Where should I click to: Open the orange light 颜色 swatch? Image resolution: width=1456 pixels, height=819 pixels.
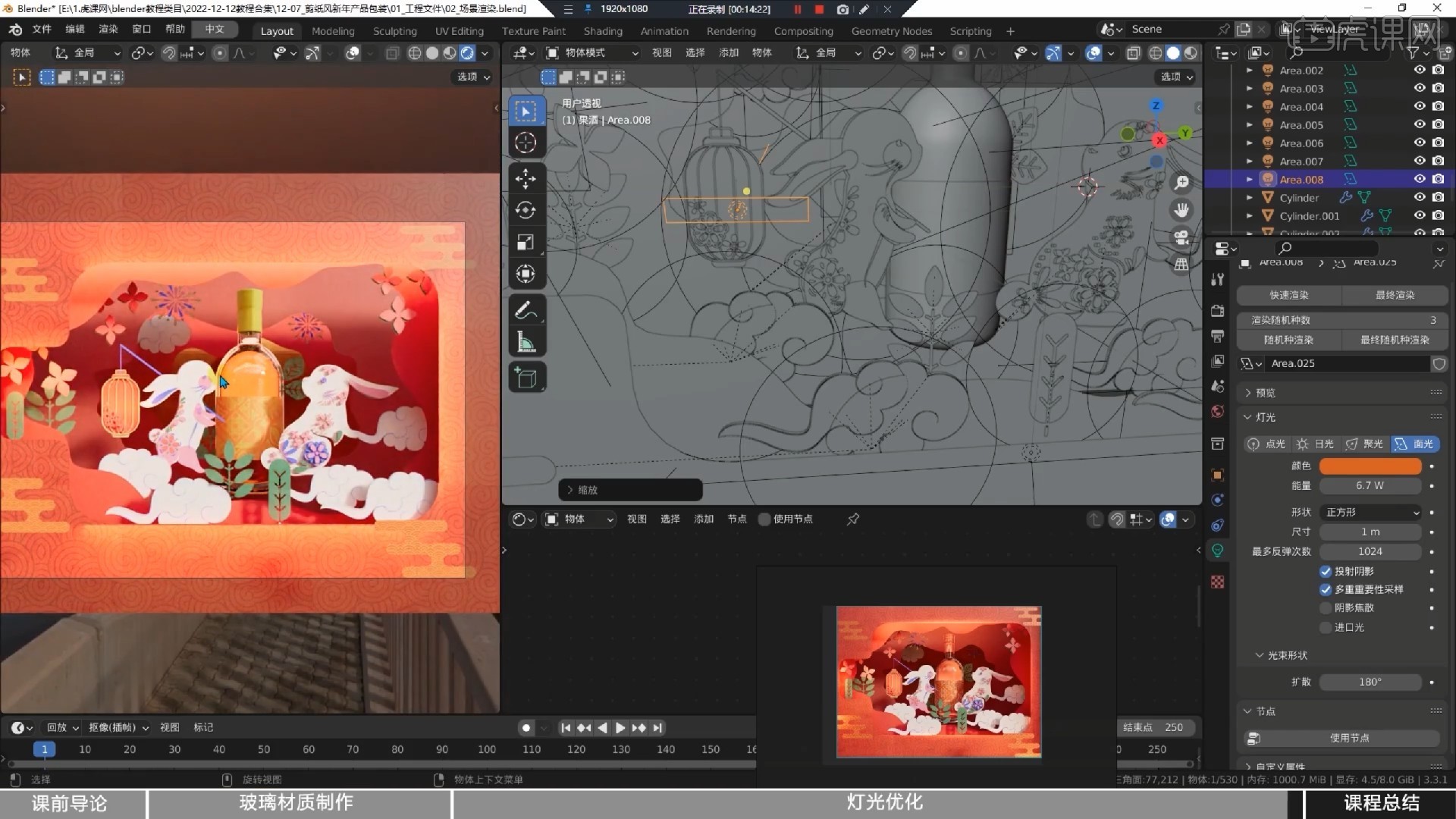click(x=1370, y=466)
